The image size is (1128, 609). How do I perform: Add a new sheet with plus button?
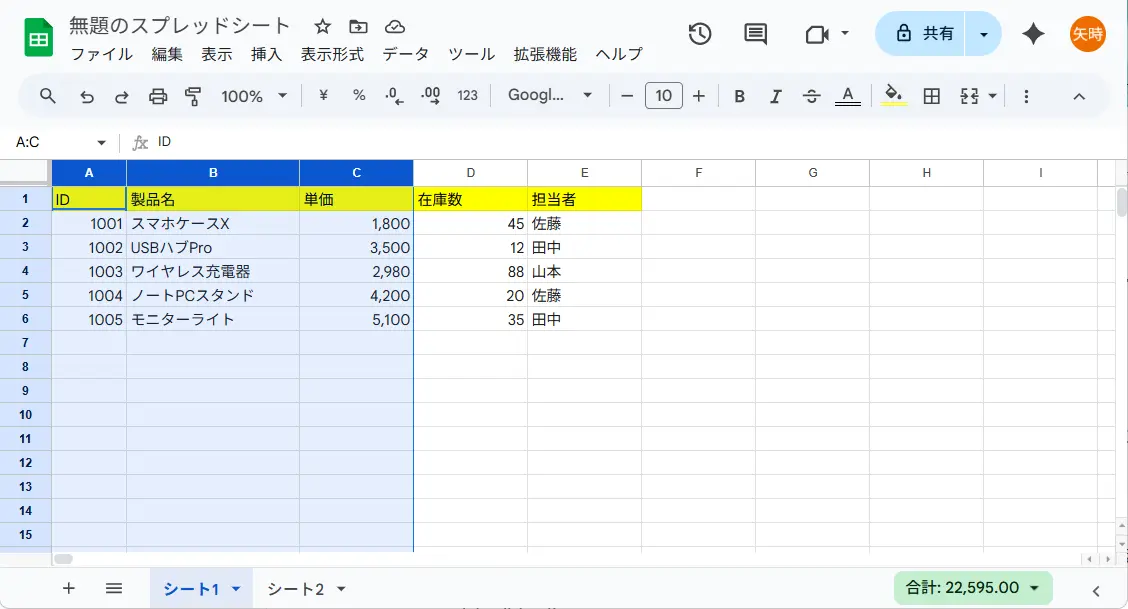pos(69,588)
